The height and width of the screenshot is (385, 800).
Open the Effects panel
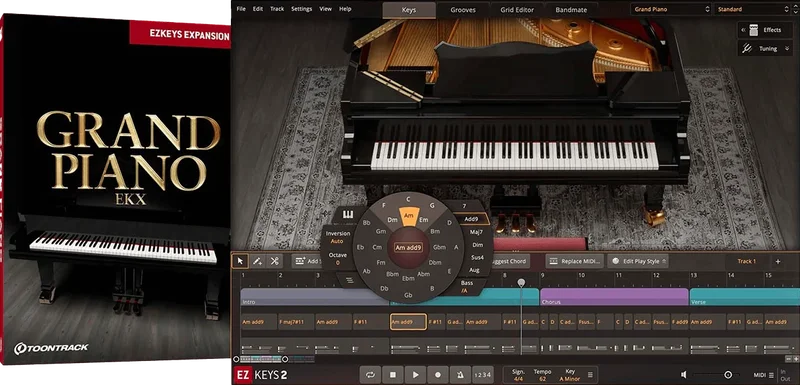[766, 30]
